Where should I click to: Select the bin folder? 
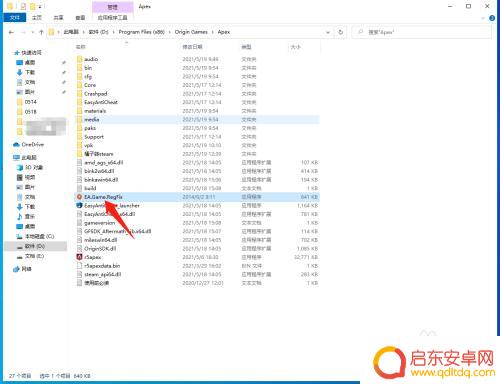click(197, 68)
